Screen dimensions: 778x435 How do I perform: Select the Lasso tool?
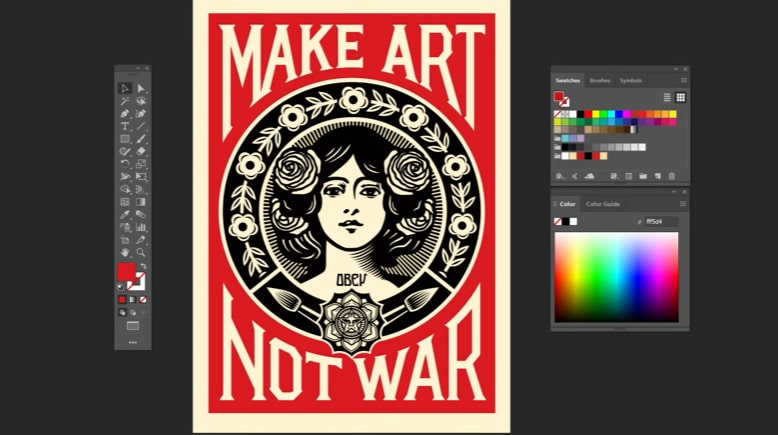pos(141,101)
